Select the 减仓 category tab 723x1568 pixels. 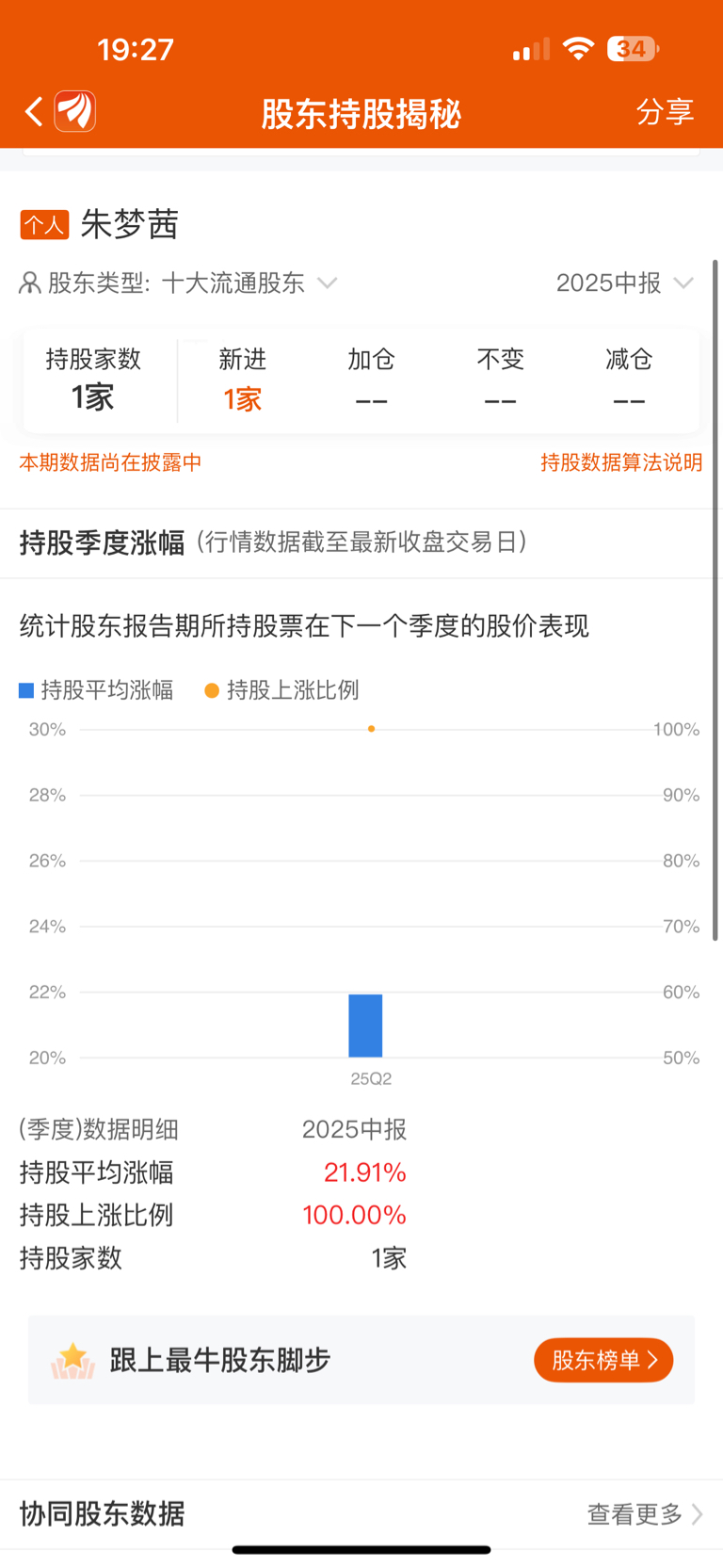[x=629, y=380]
